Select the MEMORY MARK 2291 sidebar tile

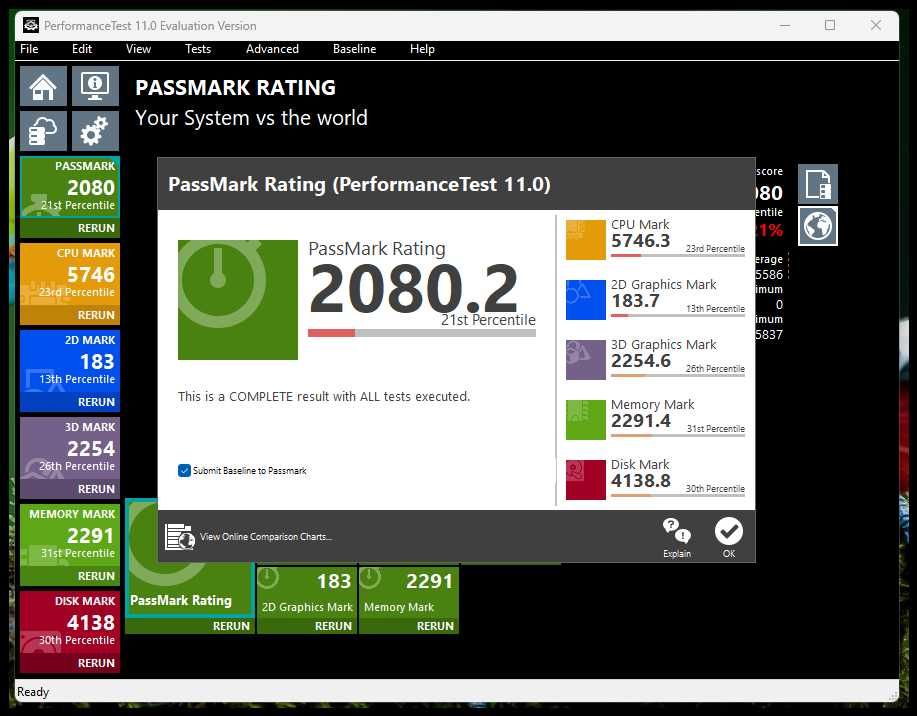(70, 535)
